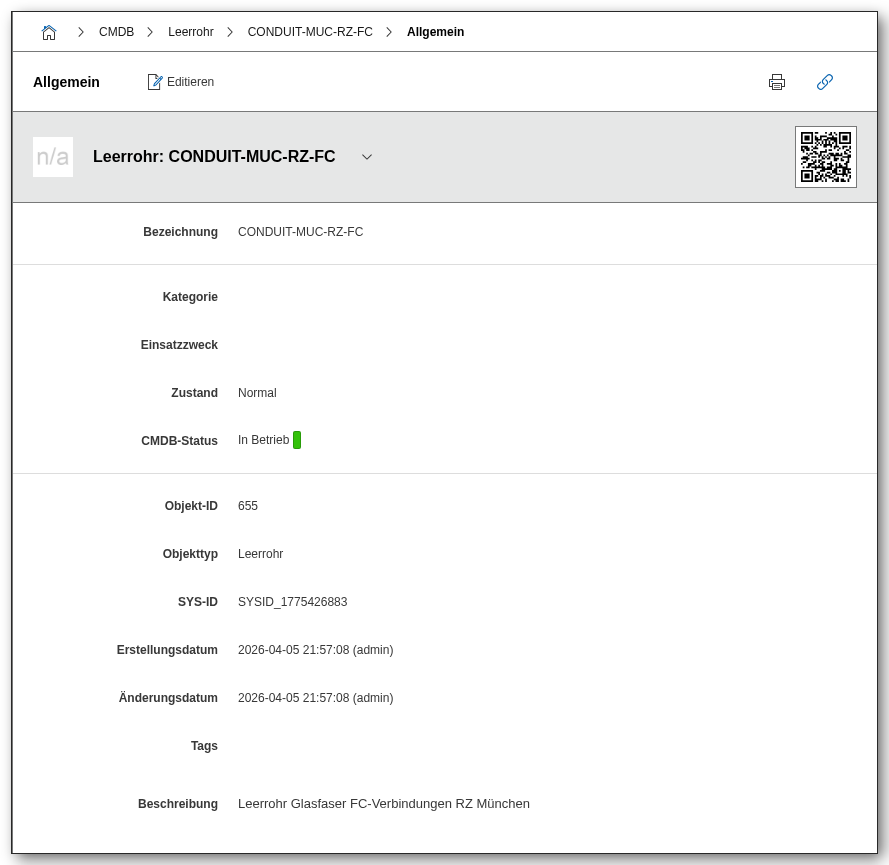Click the Leerrohr: CONDUIT-MUC-RZ-FC title
The image size is (889, 865).
(214, 157)
